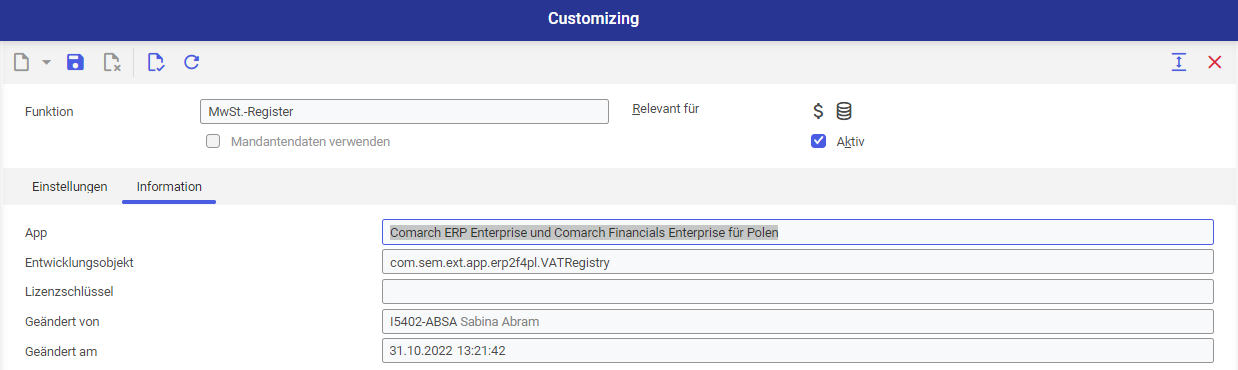Select the Information tab
This screenshot has width=1238, height=370.
pyautogui.click(x=169, y=186)
